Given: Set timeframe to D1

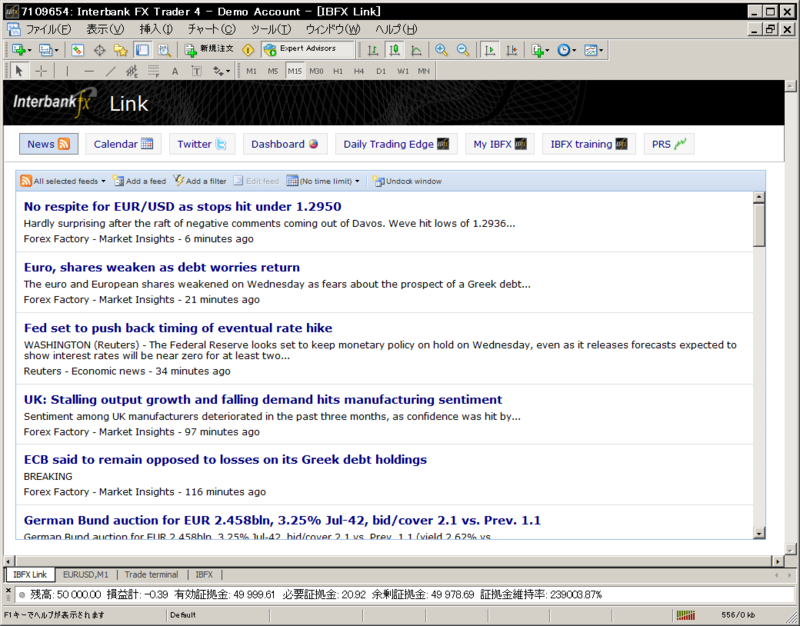Looking at the screenshot, I should click(381, 71).
